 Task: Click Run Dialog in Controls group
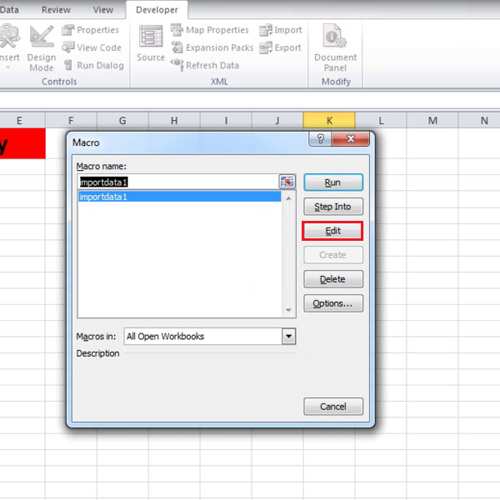pyautogui.click(x=94, y=65)
